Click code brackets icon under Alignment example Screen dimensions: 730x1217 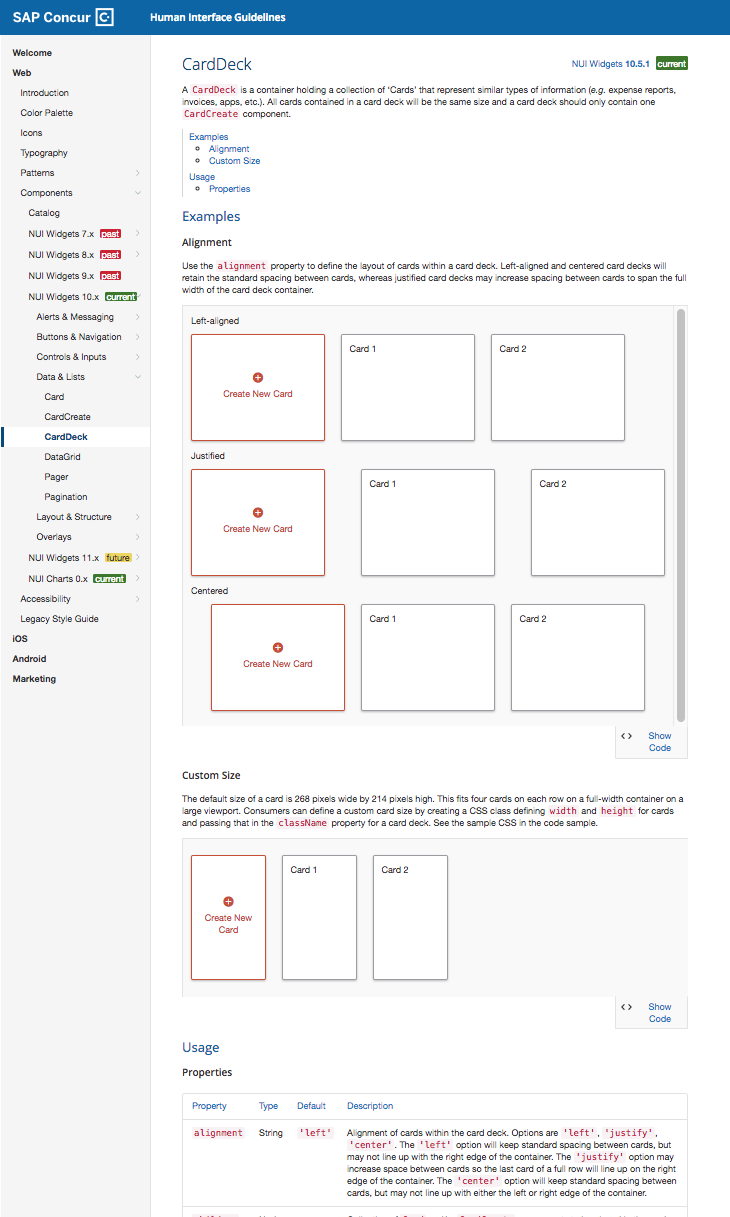[x=627, y=736]
